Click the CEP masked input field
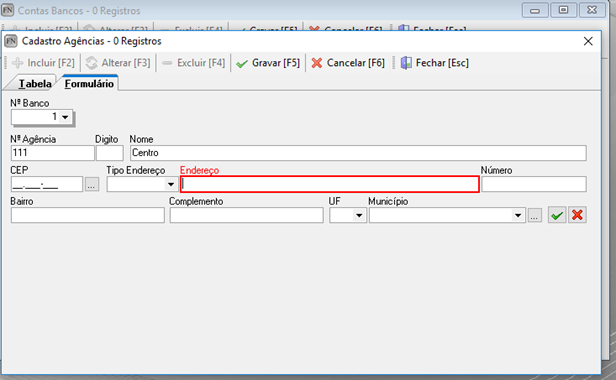Screen dimensions: 616x380 (x=47, y=184)
